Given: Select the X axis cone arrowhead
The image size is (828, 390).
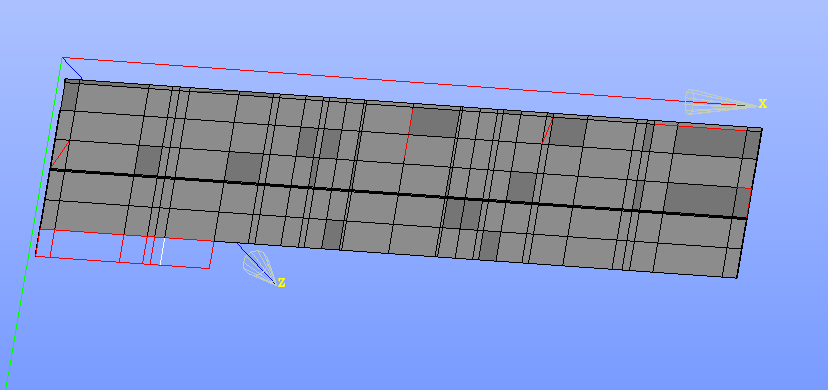Looking at the screenshot, I should pyautogui.click(x=720, y=102).
